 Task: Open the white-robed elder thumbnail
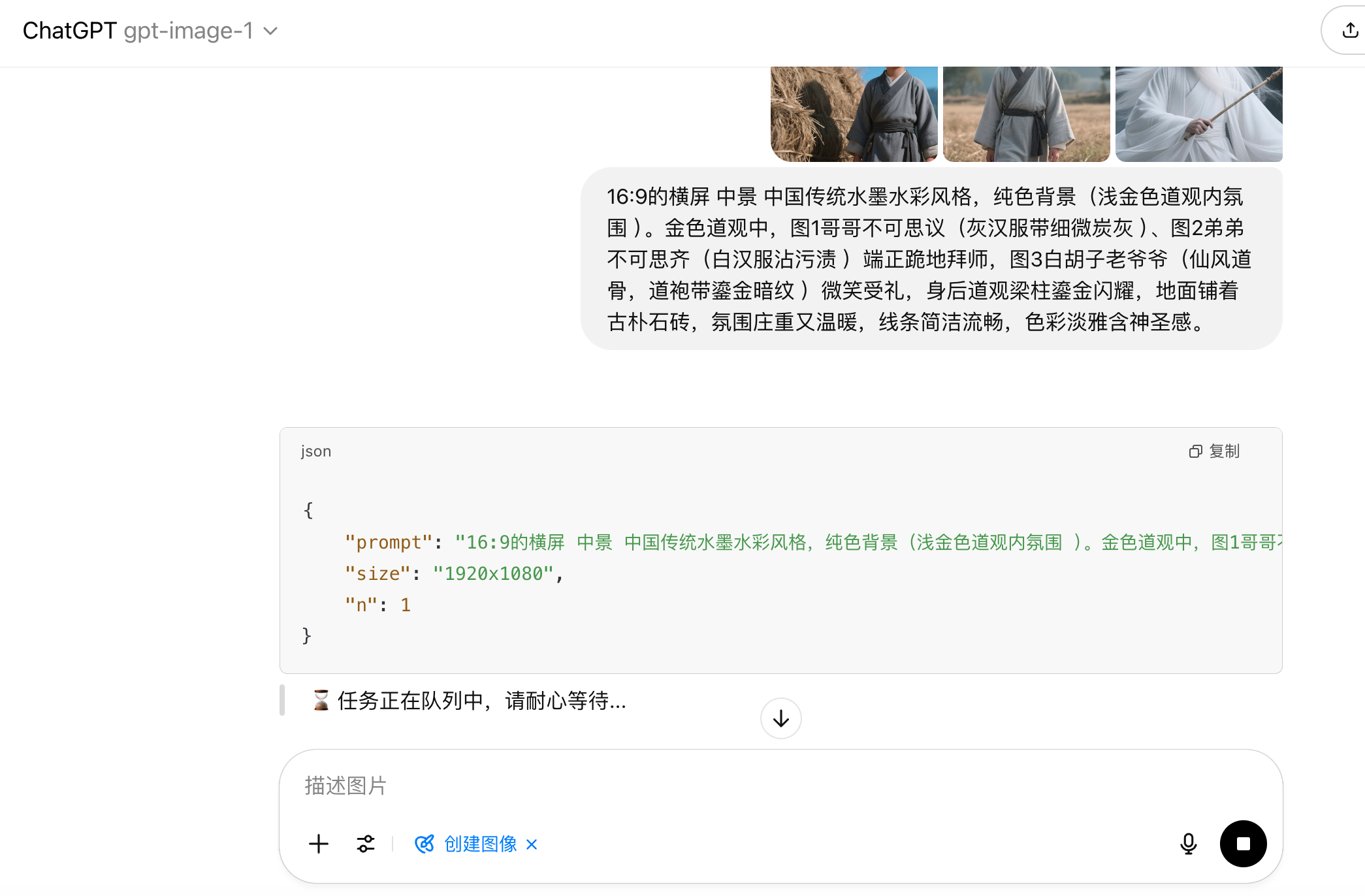(1199, 114)
